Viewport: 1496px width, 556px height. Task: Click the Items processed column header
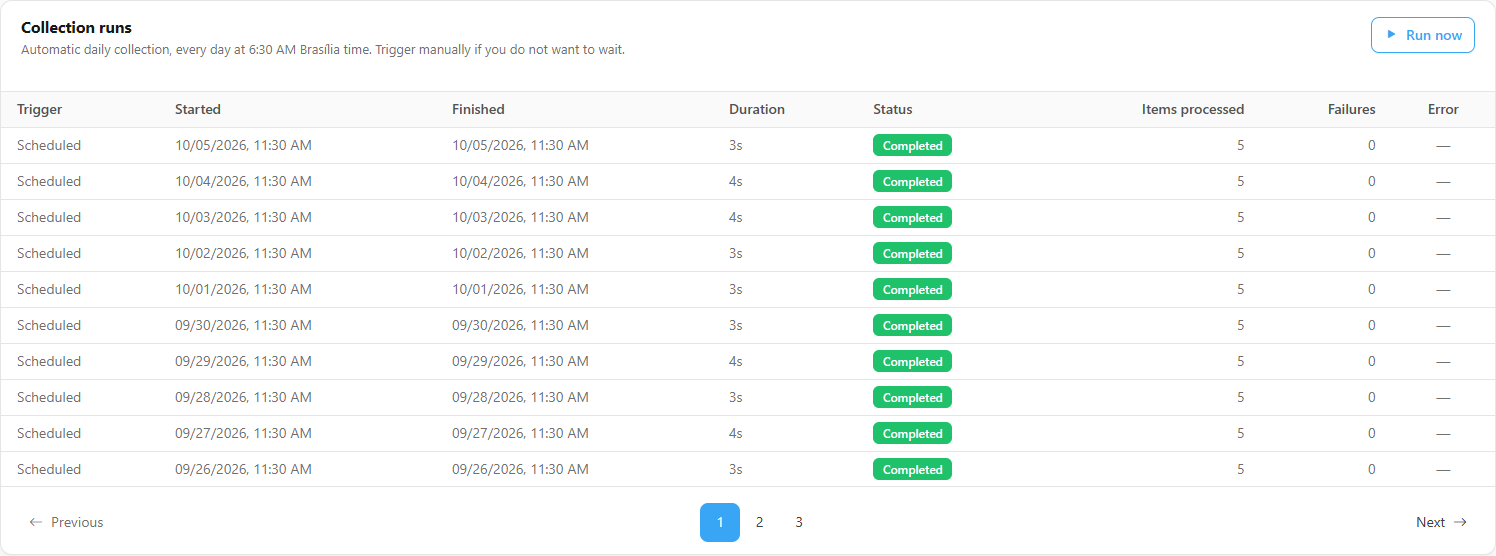coord(1193,109)
